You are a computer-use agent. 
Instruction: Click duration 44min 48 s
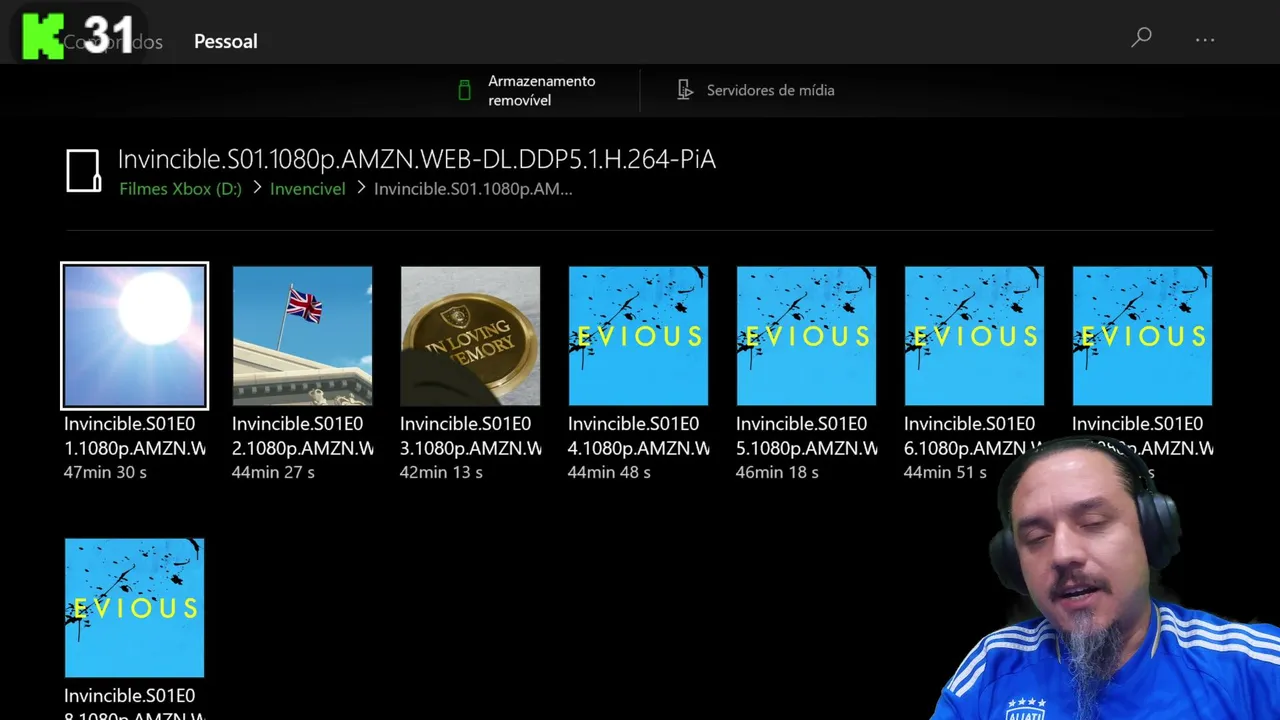609,472
